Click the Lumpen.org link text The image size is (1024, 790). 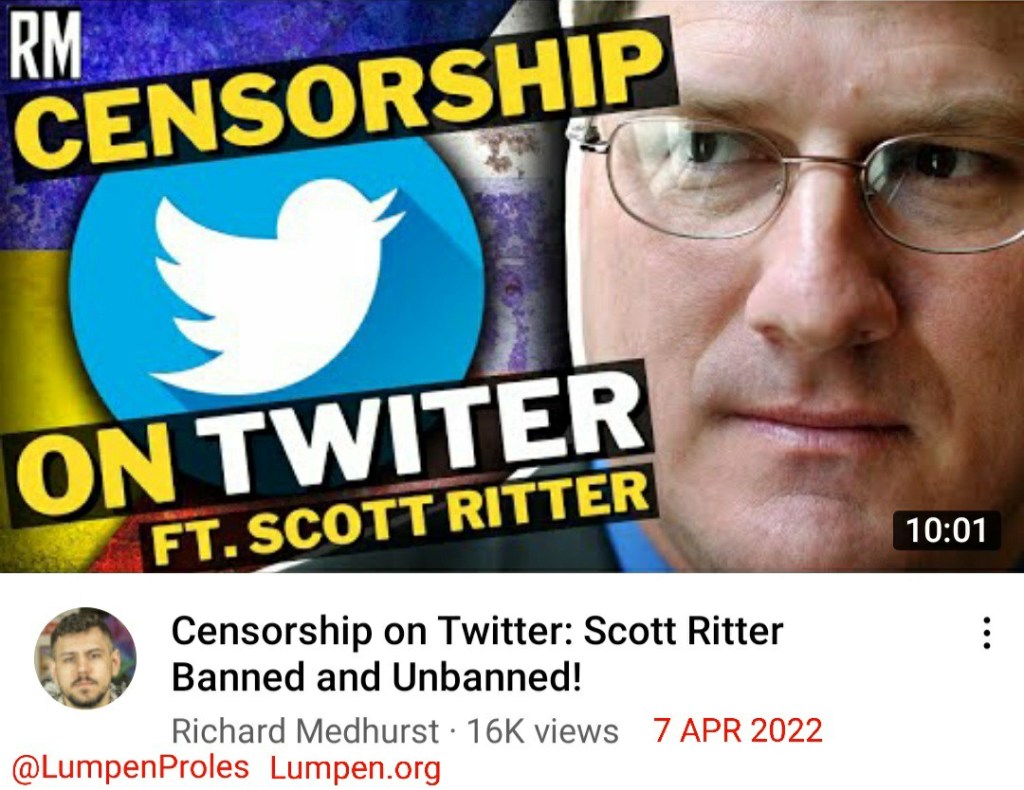tap(355, 768)
